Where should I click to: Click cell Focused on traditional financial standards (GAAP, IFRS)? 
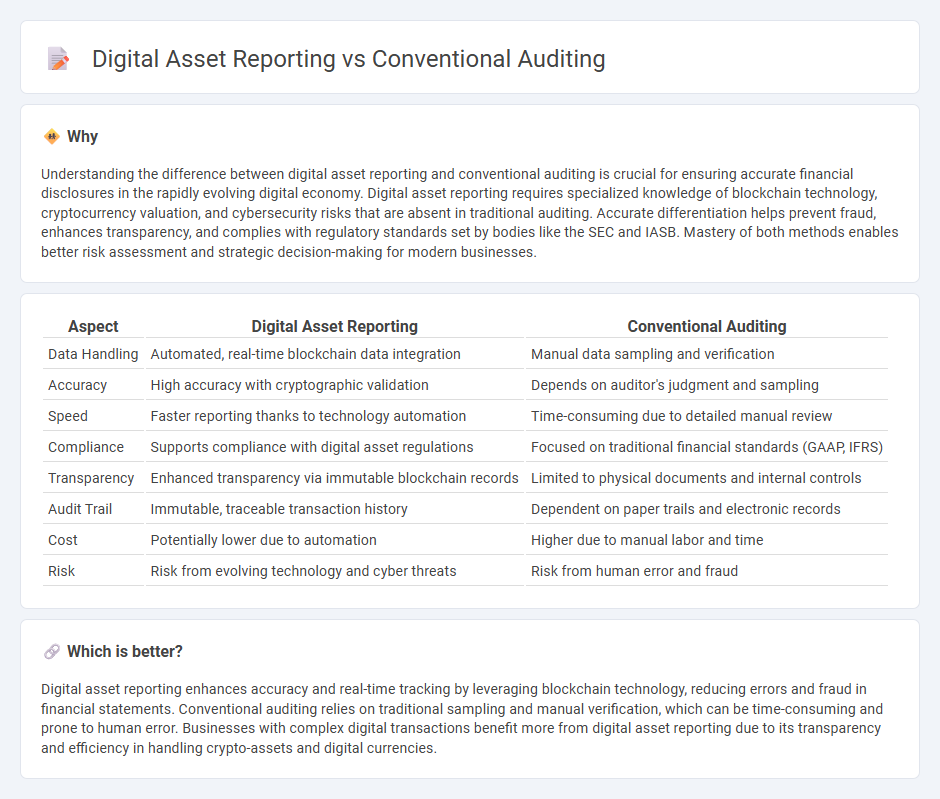click(707, 447)
